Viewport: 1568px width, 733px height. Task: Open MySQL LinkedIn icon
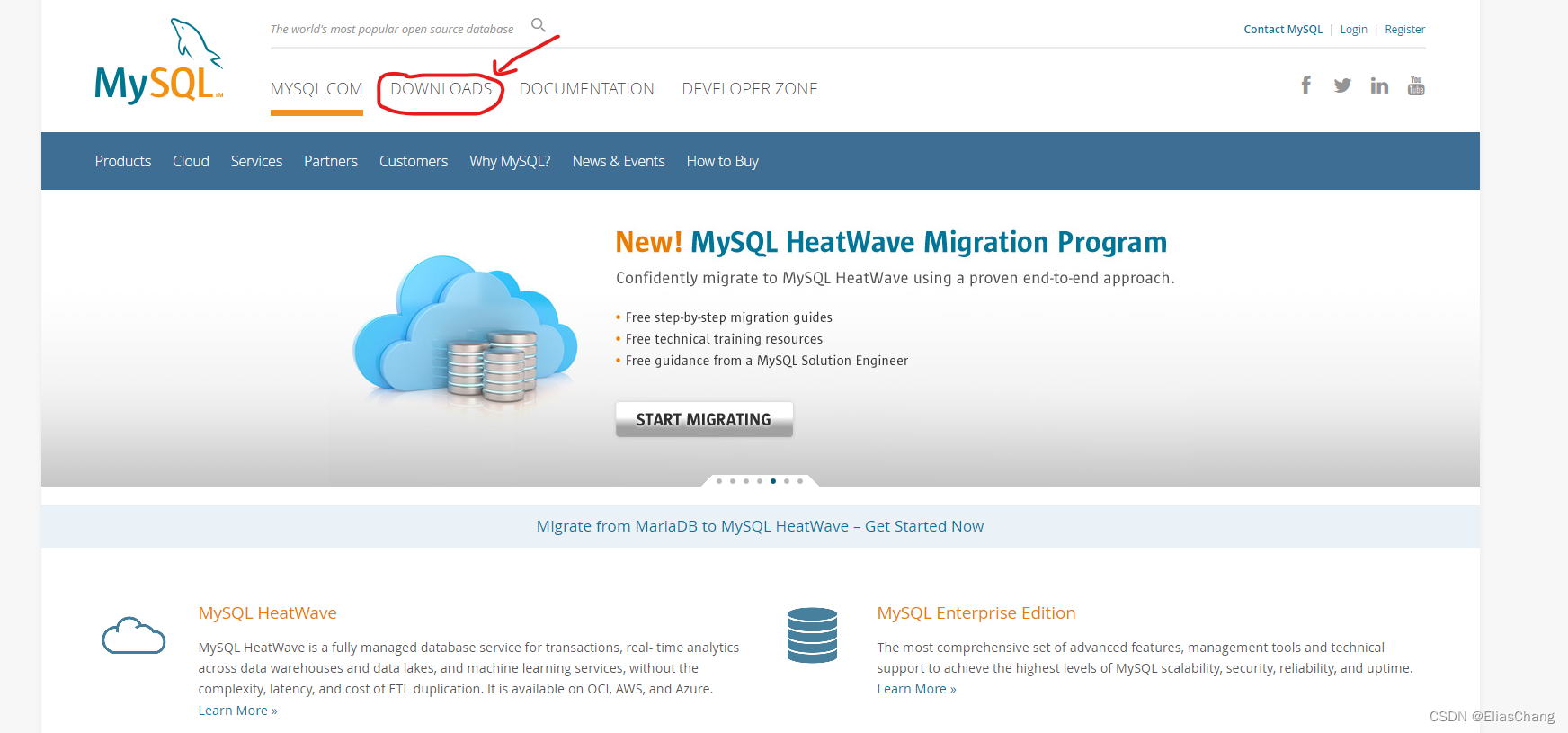click(x=1379, y=85)
